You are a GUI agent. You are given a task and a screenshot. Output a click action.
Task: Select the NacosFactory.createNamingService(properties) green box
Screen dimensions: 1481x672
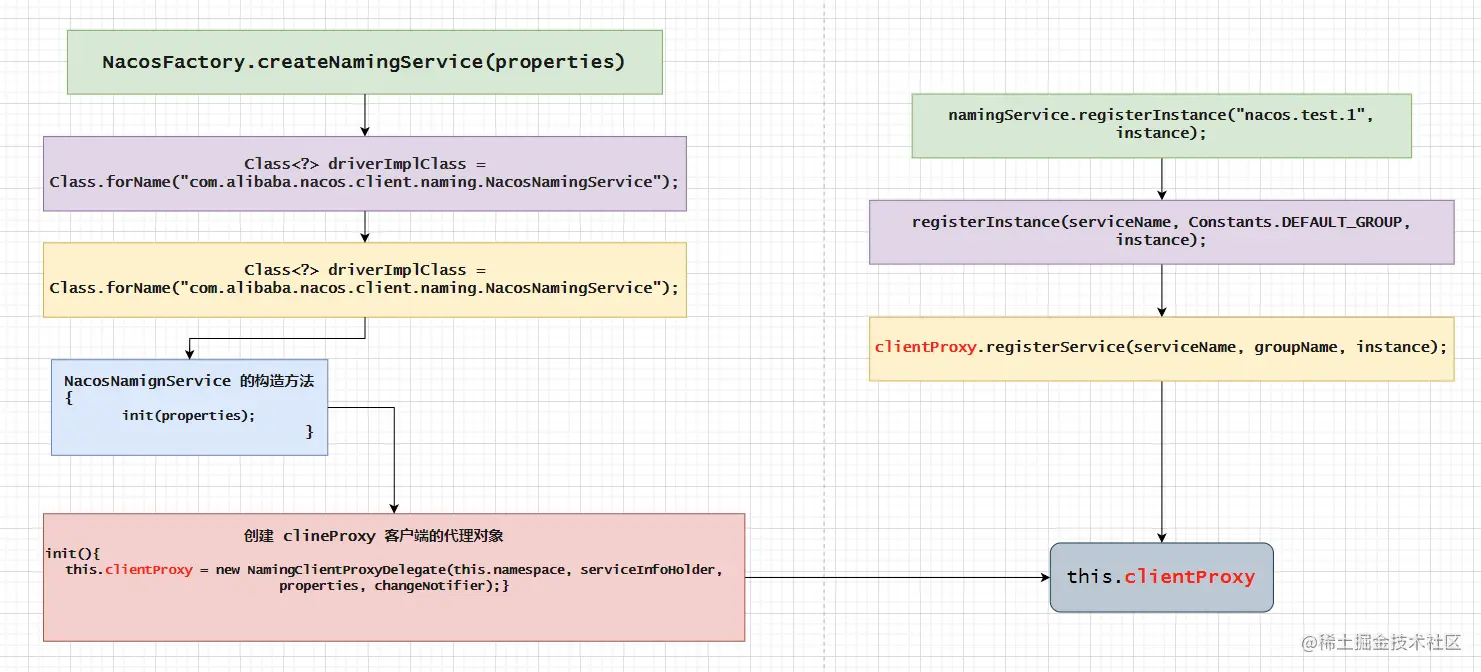pyautogui.click(x=364, y=62)
